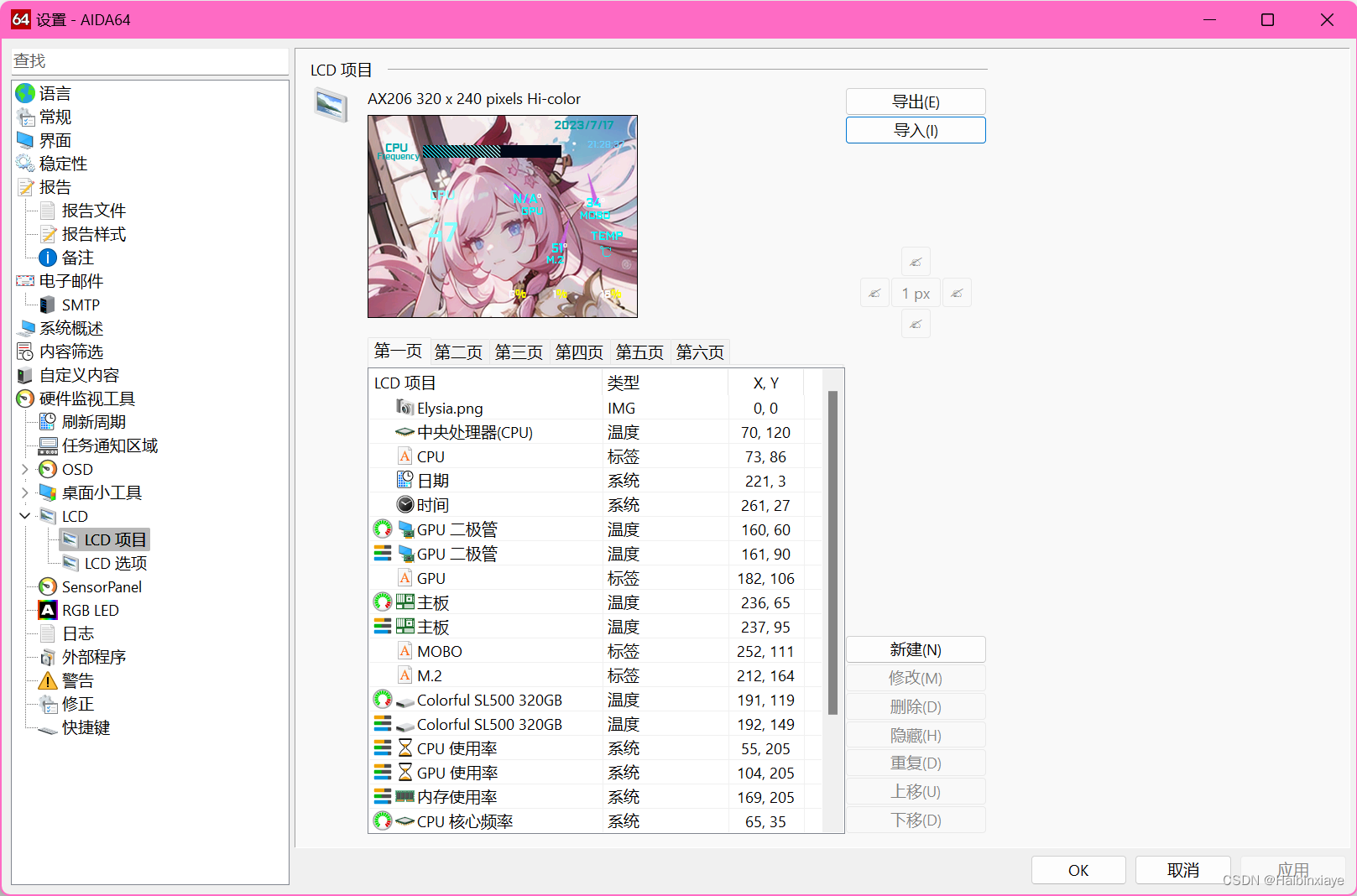Open the RGB LED settings page
The image size is (1357, 896).
pos(91,610)
